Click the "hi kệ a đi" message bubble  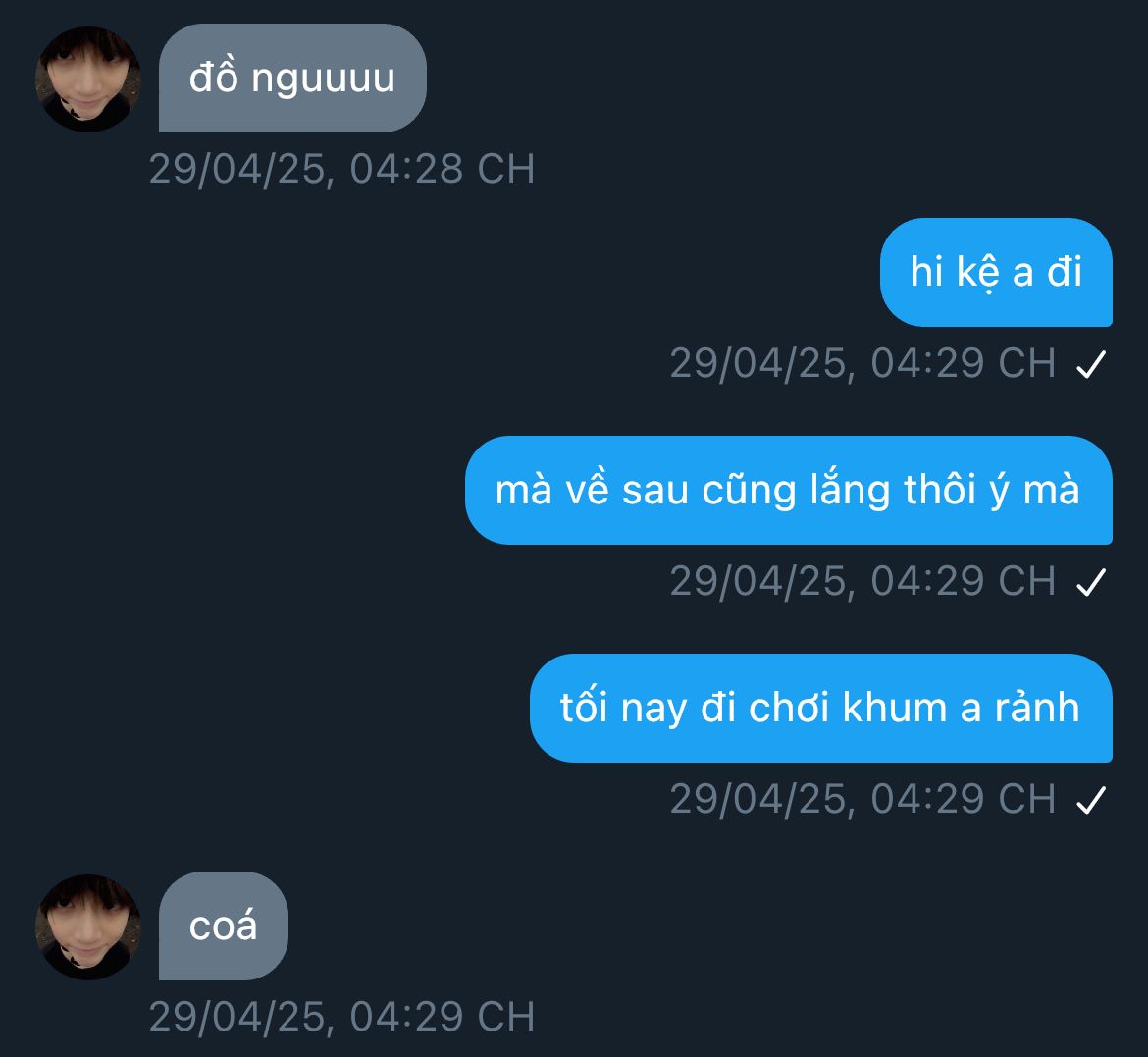click(996, 273)
